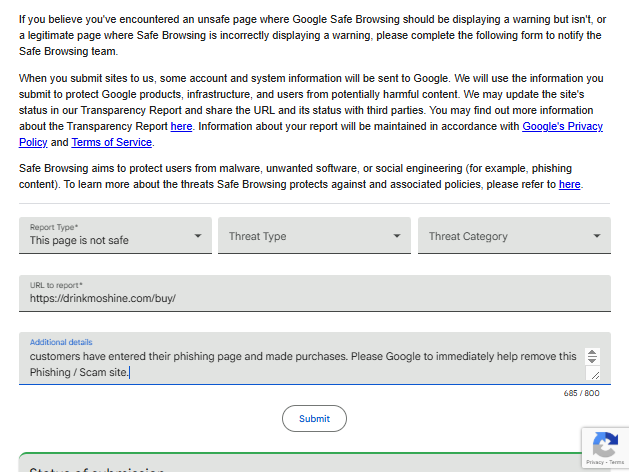Click the reCAPTCHA Privacy link

(595, 463)
